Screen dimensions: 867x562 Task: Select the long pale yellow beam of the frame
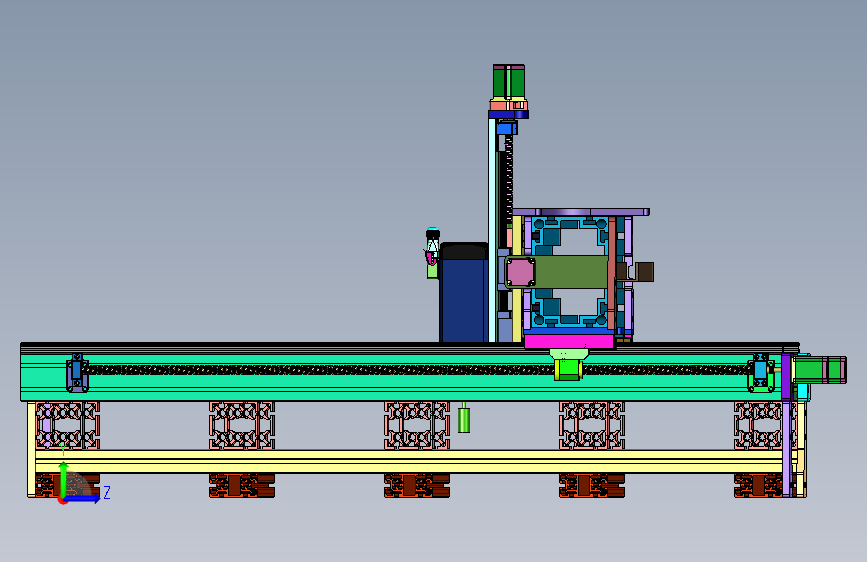point(409,461)
